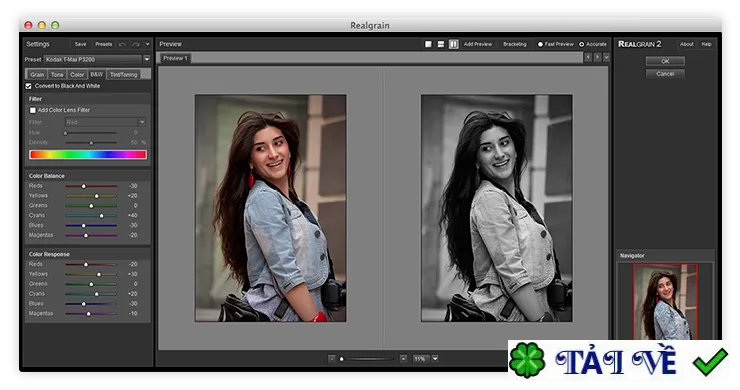Open the zoom percentage dropdown arrow

(x=435, y=358)
